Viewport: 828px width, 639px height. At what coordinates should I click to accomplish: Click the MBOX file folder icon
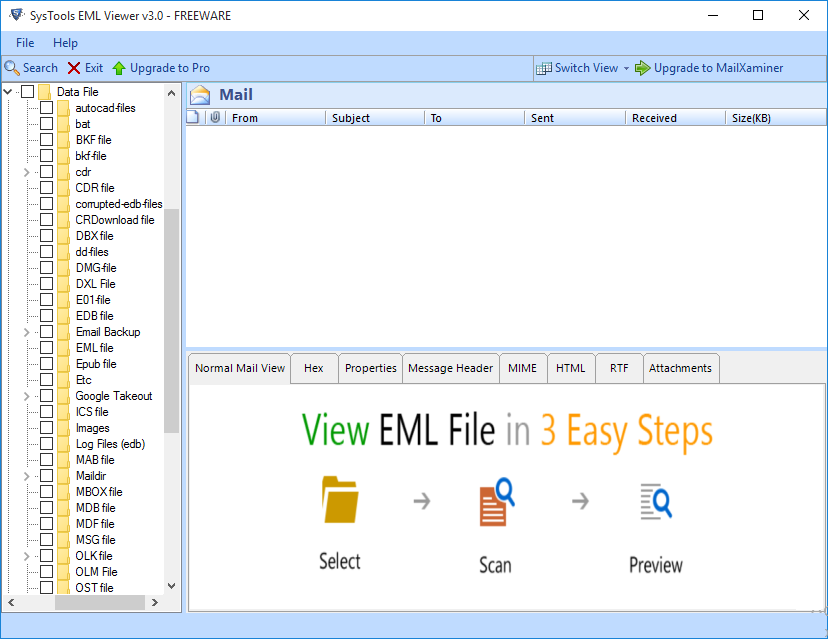click(x=63, y=492)
